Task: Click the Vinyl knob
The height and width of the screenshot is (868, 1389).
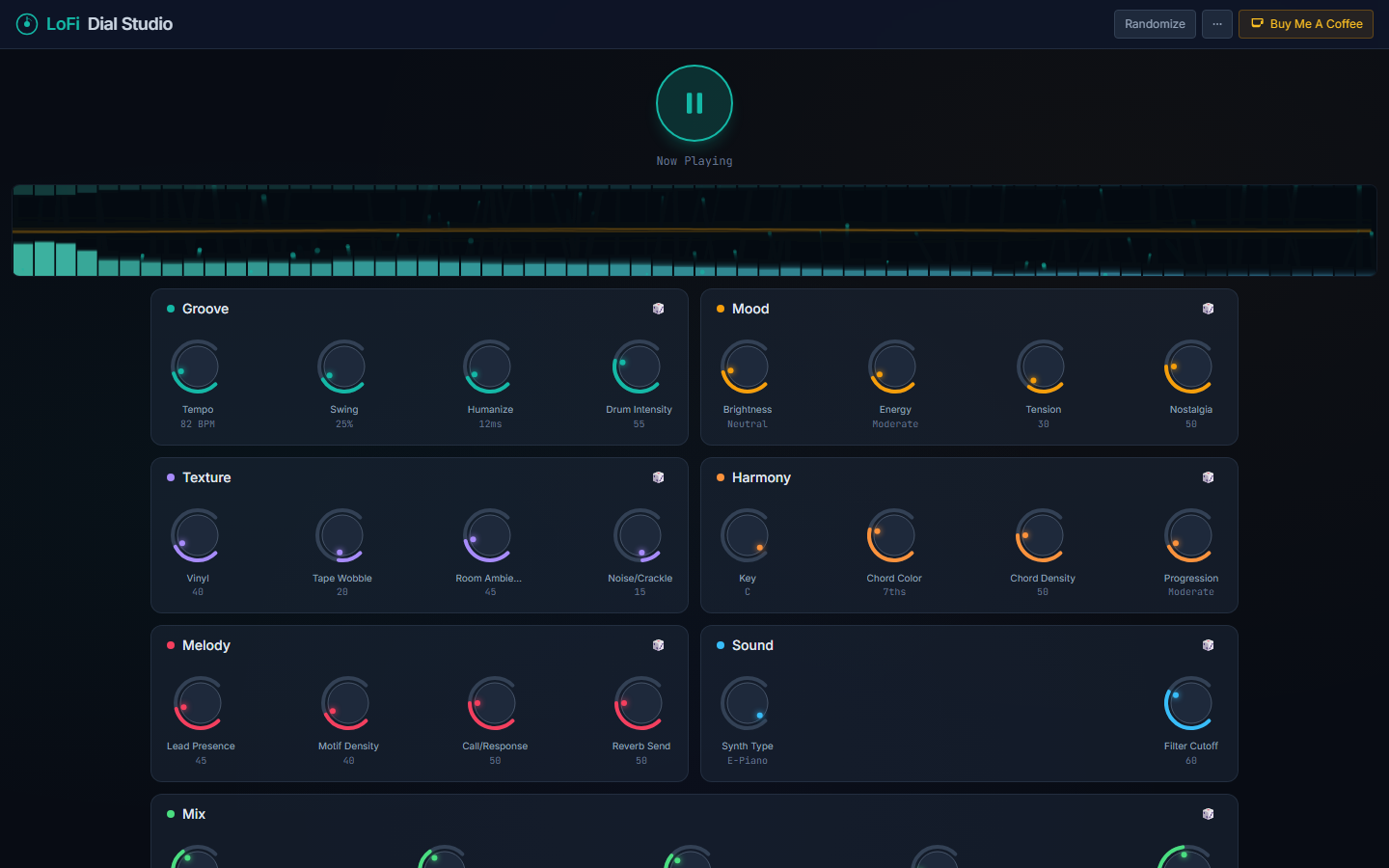Action: (x=198, y=535)
